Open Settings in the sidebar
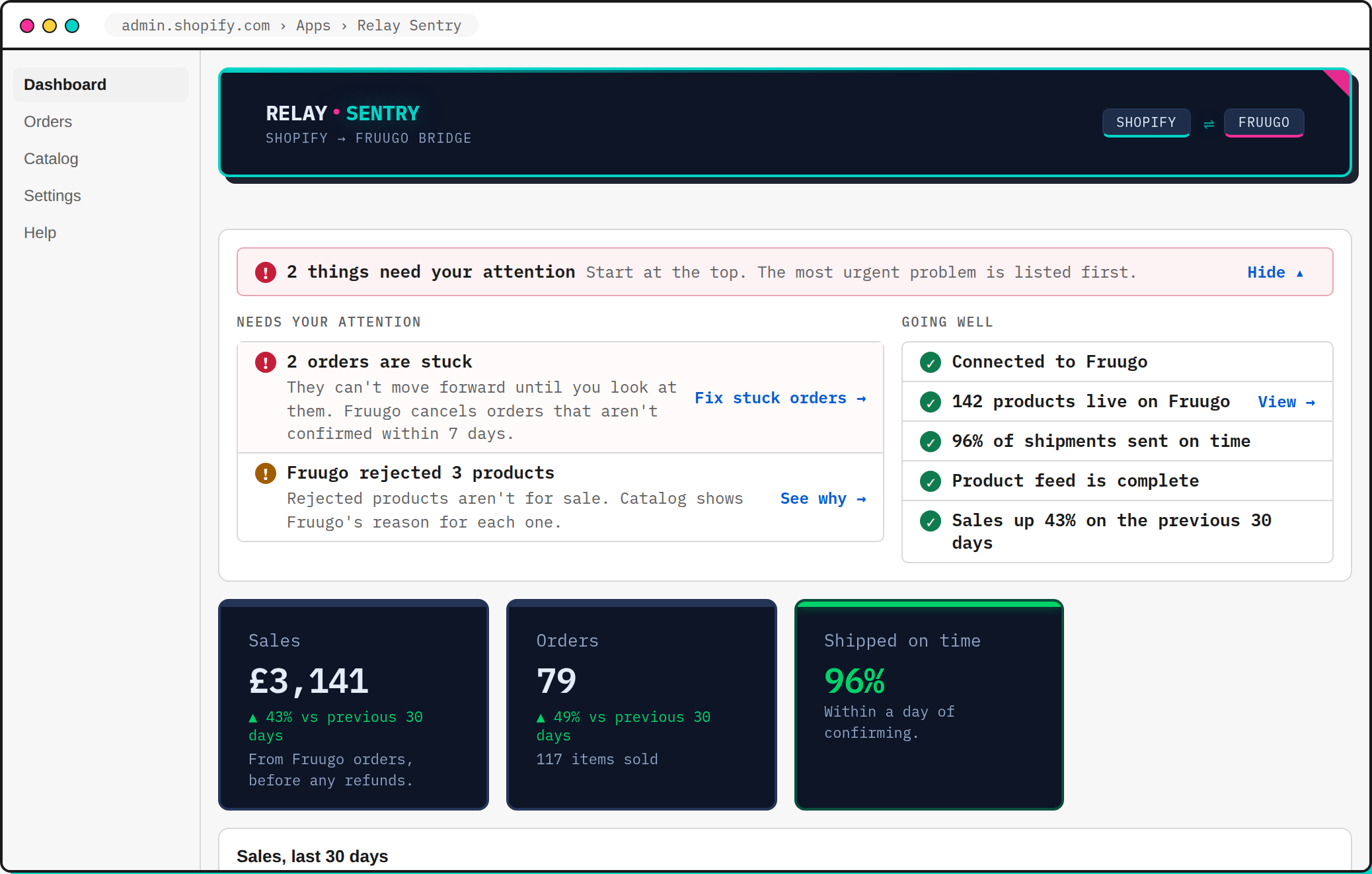 pyautogui.click(x=101, y=196)
